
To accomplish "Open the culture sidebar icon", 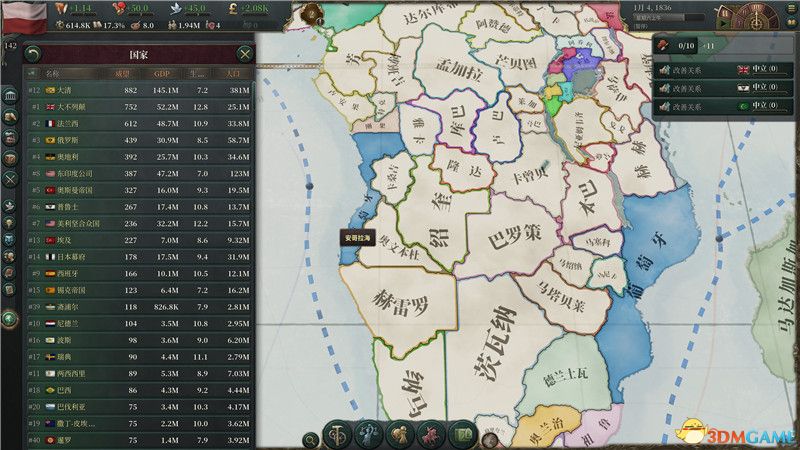I will coord(10,257).
